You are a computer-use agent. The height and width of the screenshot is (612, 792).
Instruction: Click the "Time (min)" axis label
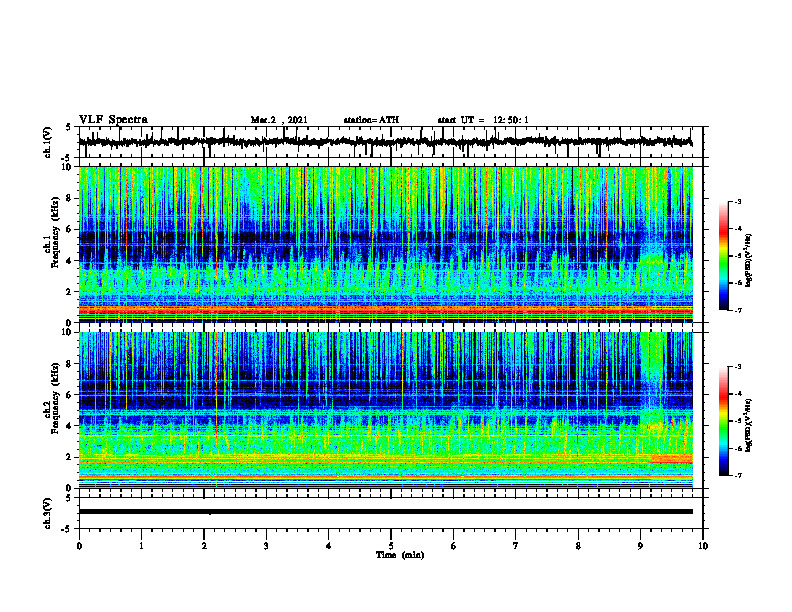click(x=400, y=555)
